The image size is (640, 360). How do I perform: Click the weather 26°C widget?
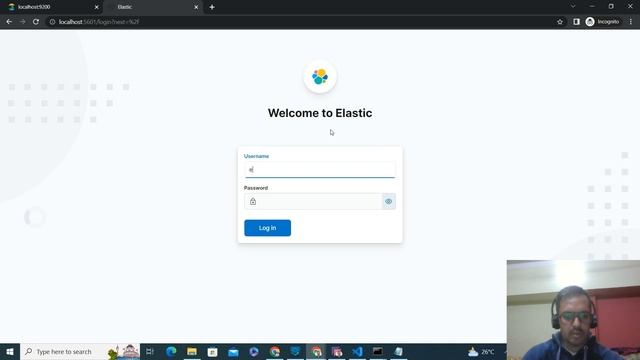pyautogui.click(x=481, y=351)
